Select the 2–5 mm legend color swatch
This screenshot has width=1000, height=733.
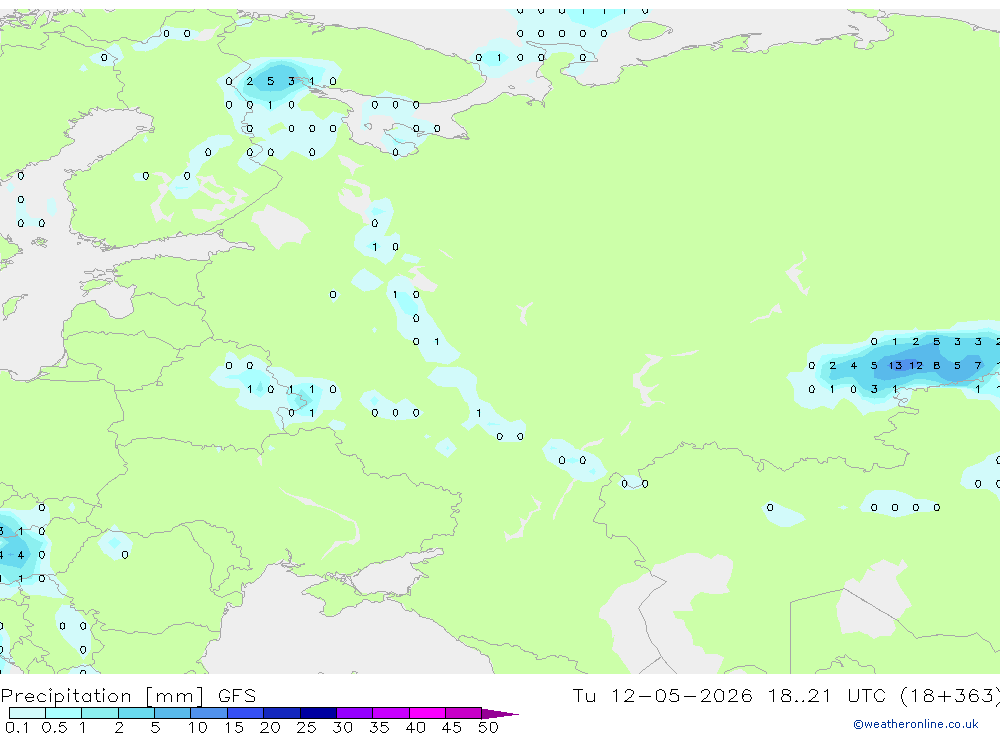tap(136, 713)
